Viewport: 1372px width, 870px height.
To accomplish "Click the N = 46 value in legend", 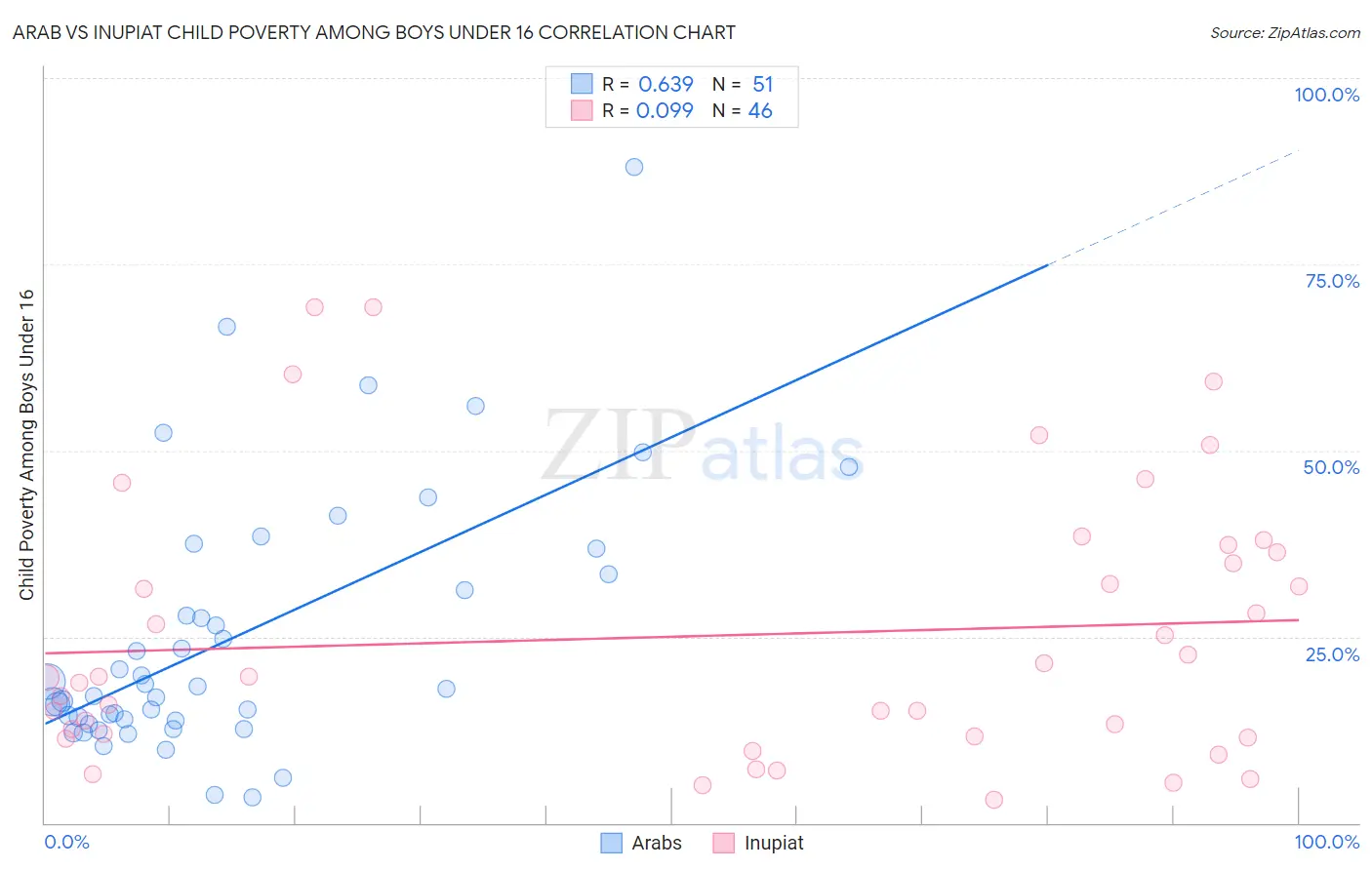I will (x=743, y=110).
